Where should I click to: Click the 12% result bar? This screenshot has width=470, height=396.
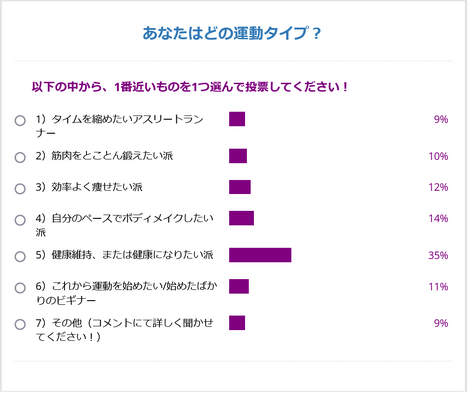point(240,187)
